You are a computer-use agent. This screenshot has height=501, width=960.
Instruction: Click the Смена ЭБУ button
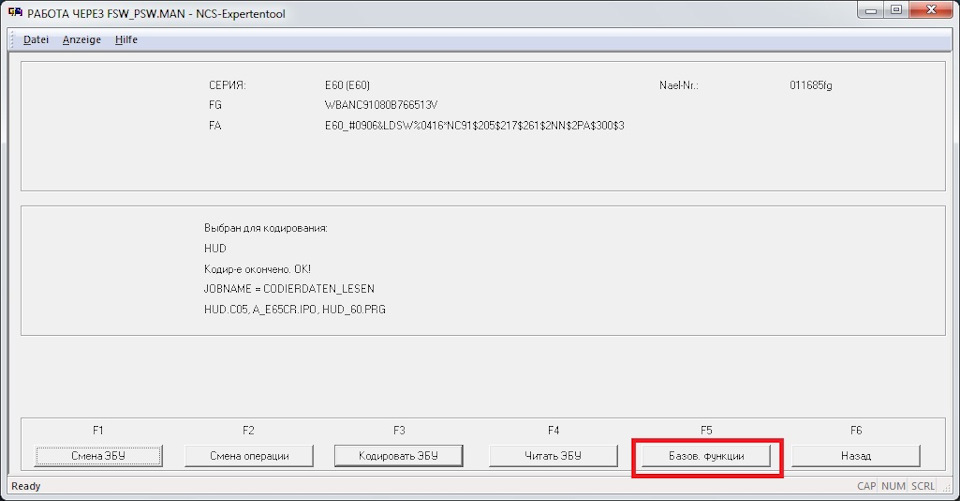coord(98,456)
